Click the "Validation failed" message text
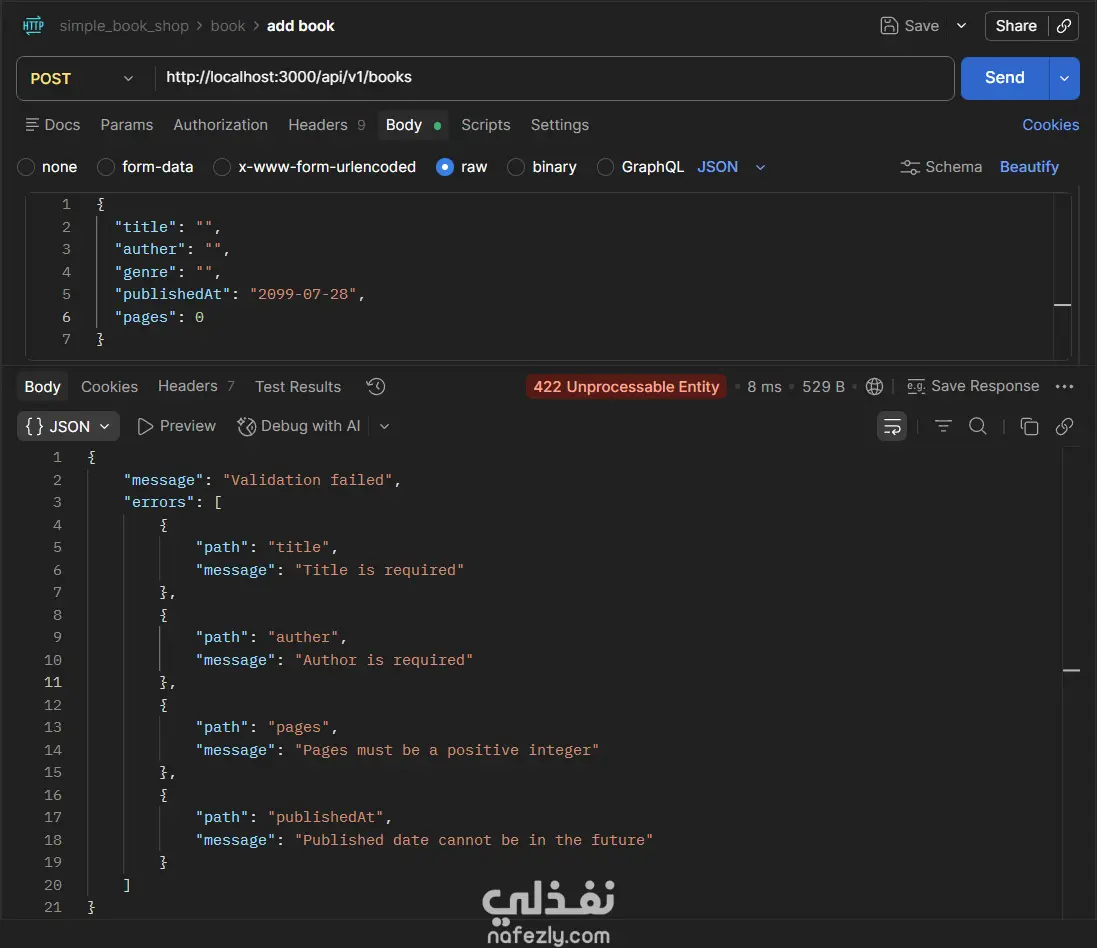The width and height of the screenshot is (1097, 948). tap(308, 480)
